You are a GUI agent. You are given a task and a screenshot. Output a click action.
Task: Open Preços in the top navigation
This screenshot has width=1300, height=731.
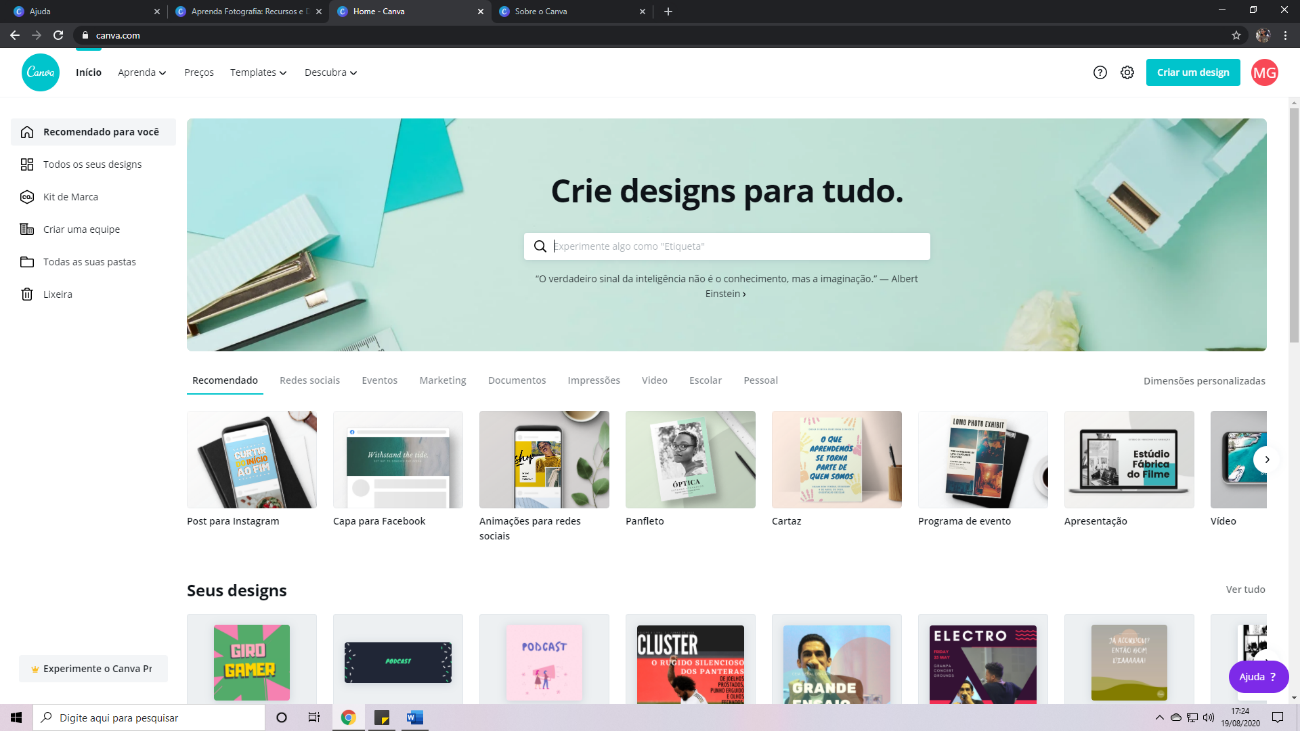click(199, 72)
